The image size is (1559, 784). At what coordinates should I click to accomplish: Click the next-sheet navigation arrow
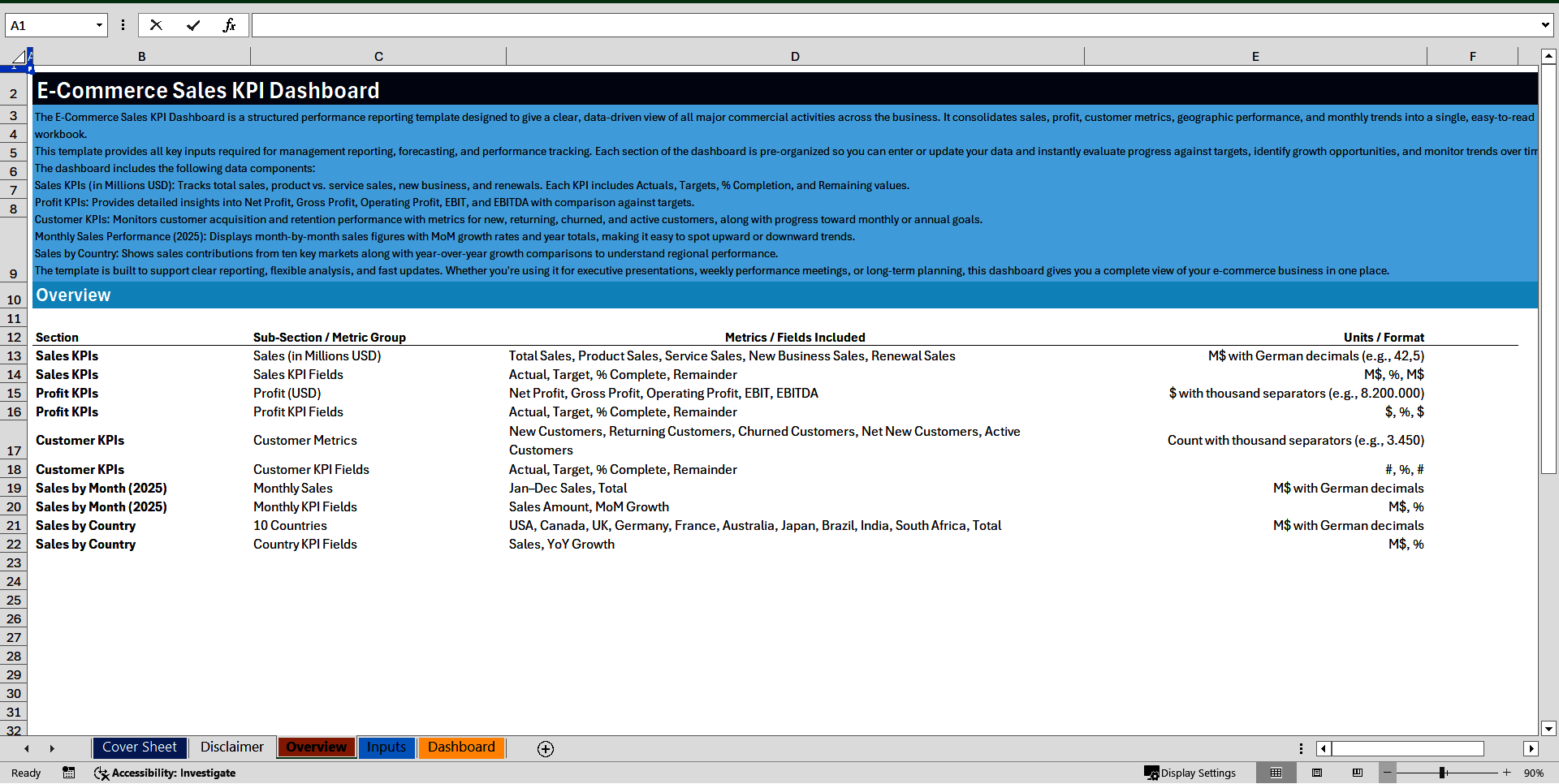(x=52, y=748)
